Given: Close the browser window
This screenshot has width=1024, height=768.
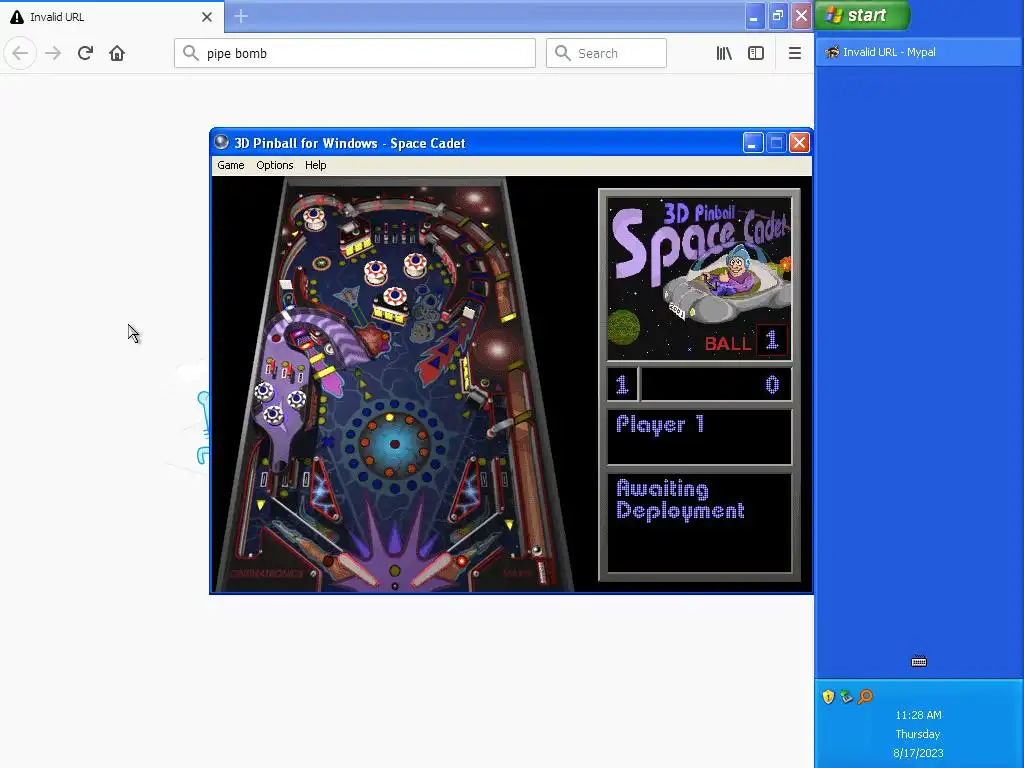Looking at the screenshot, I should (801, 16).
